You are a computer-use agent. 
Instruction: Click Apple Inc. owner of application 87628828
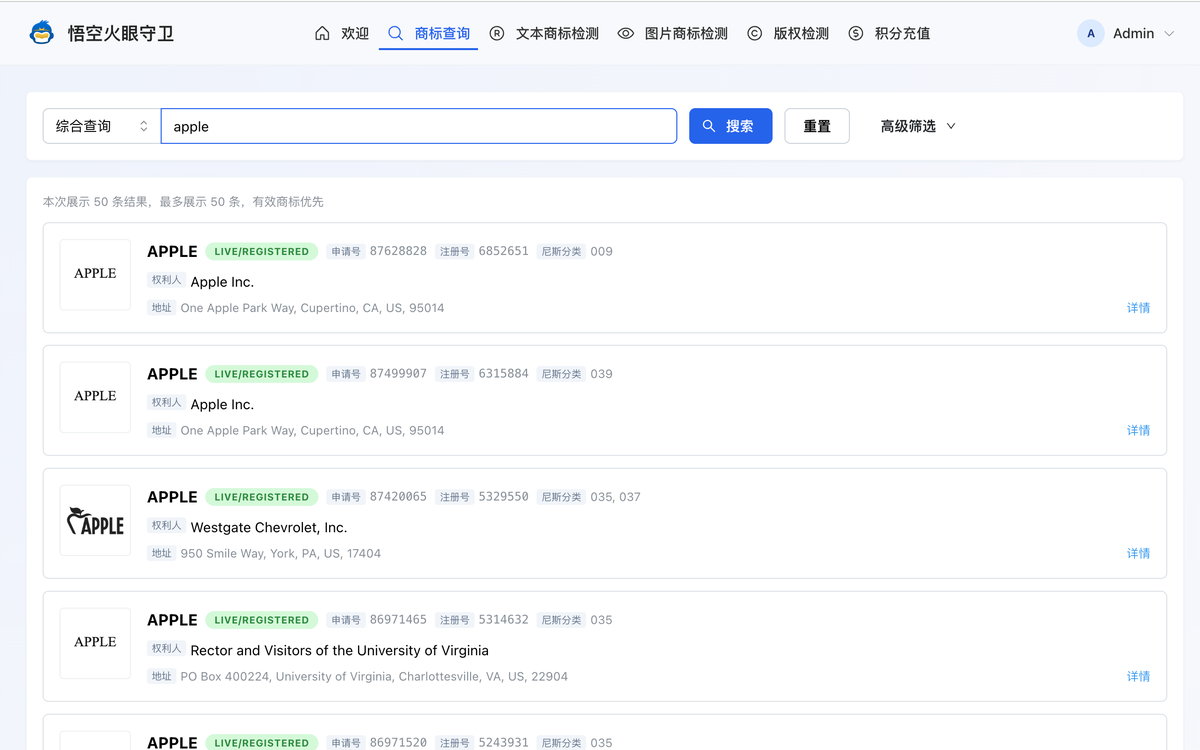click(x=222, y=282)
